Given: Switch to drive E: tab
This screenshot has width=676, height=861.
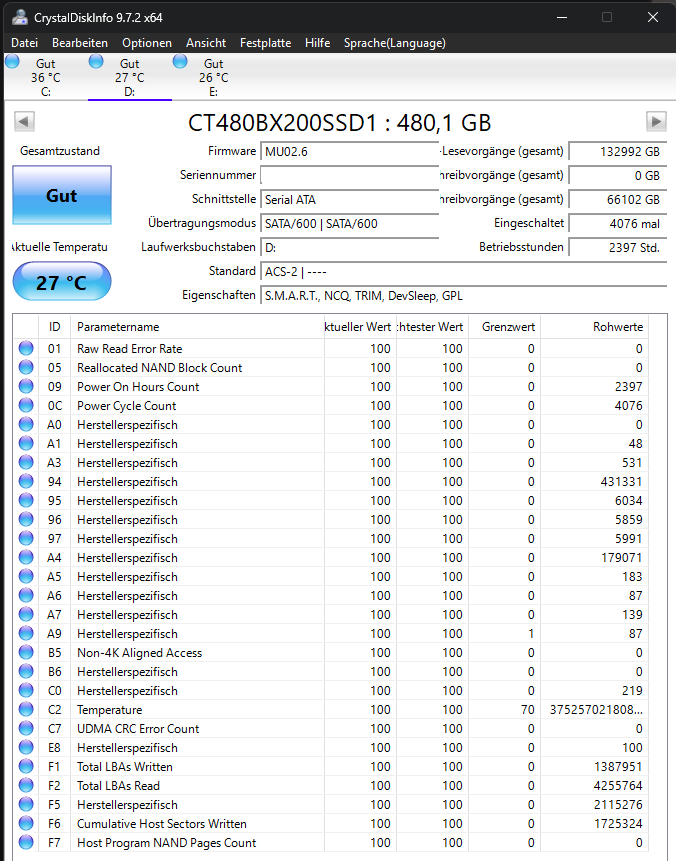Looking at the screenshot, I should point(214,77).
